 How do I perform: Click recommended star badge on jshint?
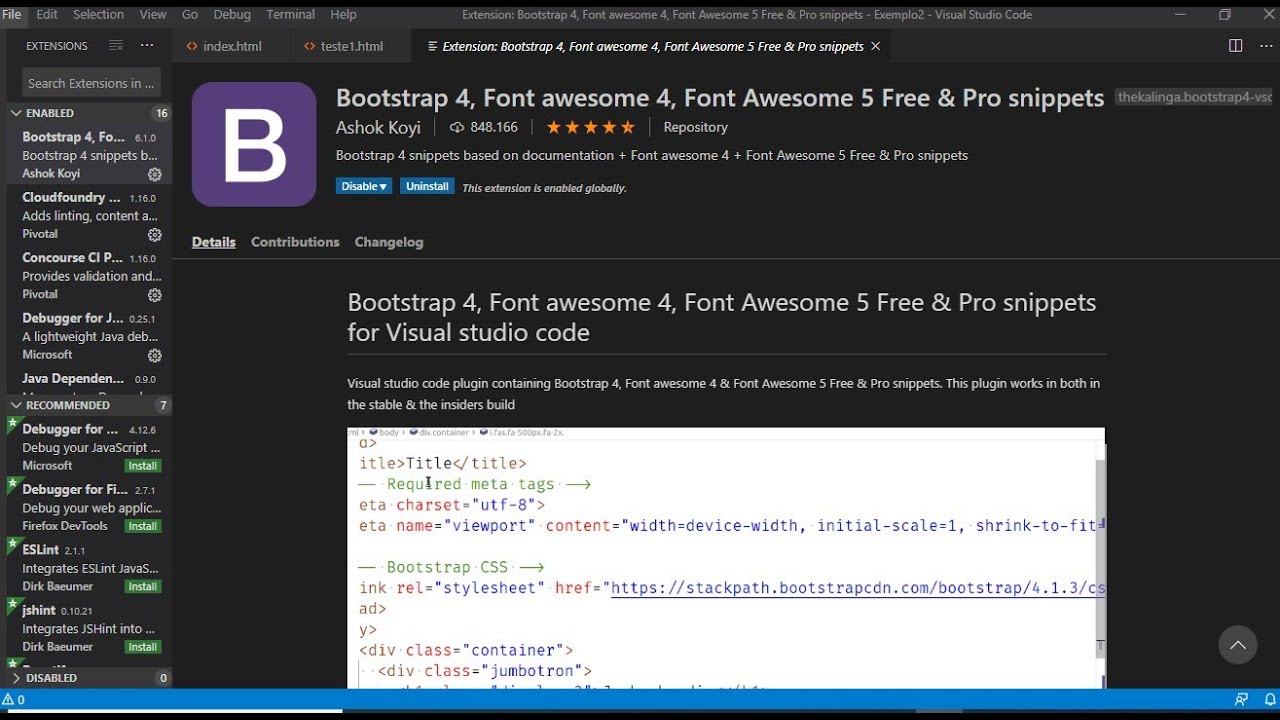click(x=13, y=604)
